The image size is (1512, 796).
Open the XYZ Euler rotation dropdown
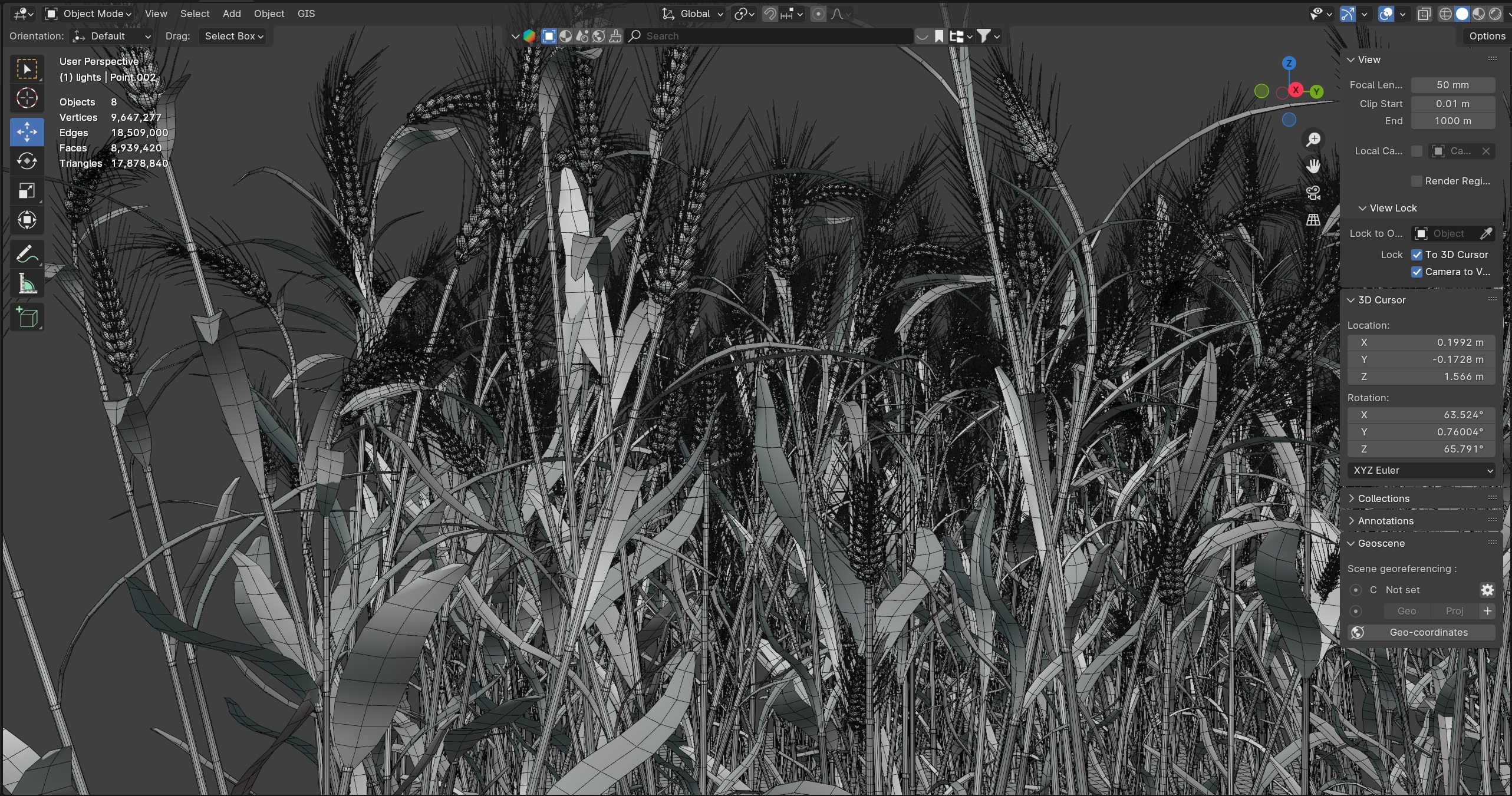(x=1422, y=470)
